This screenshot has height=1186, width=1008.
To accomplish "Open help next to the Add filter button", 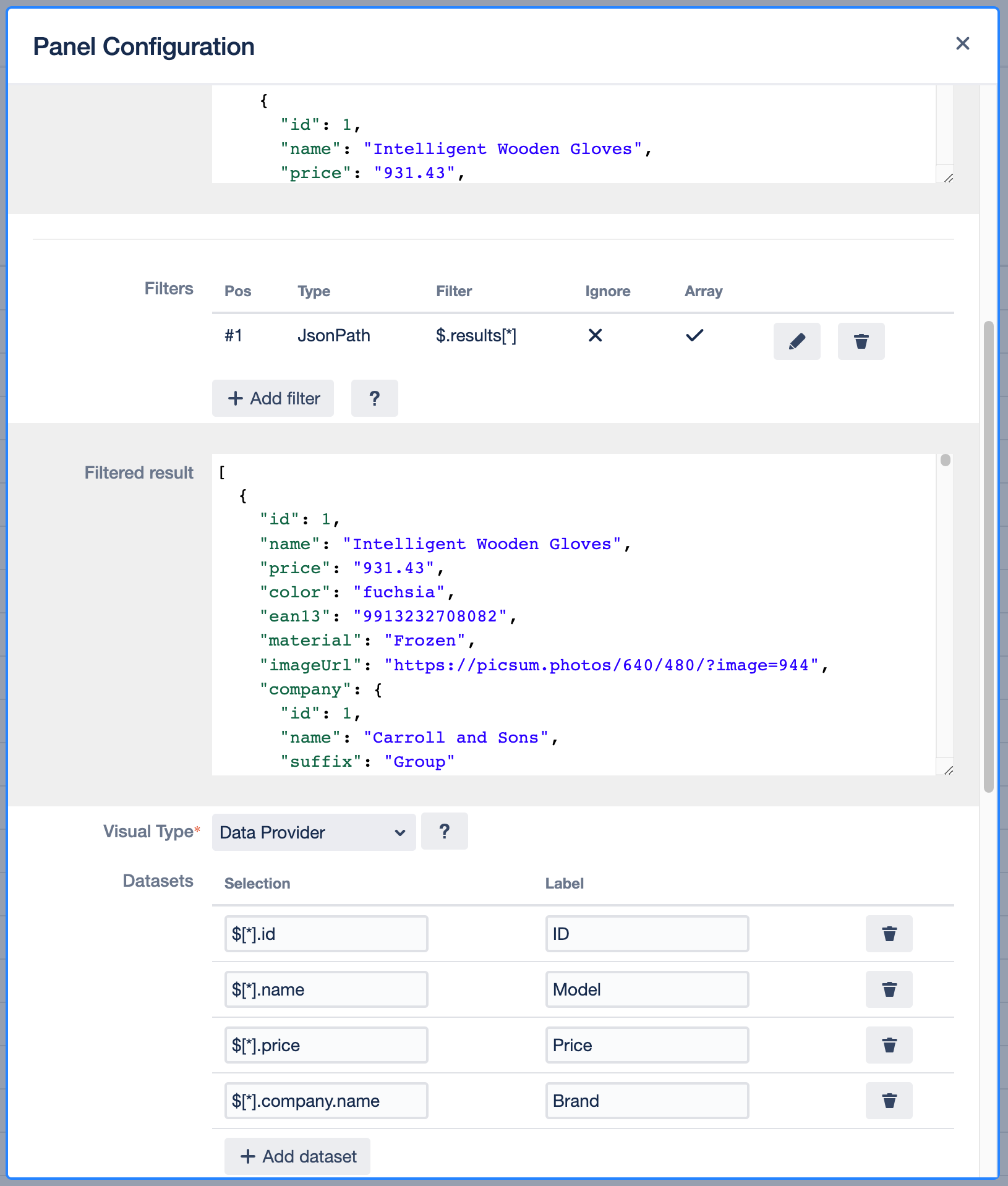I will [x=375, y=398].
